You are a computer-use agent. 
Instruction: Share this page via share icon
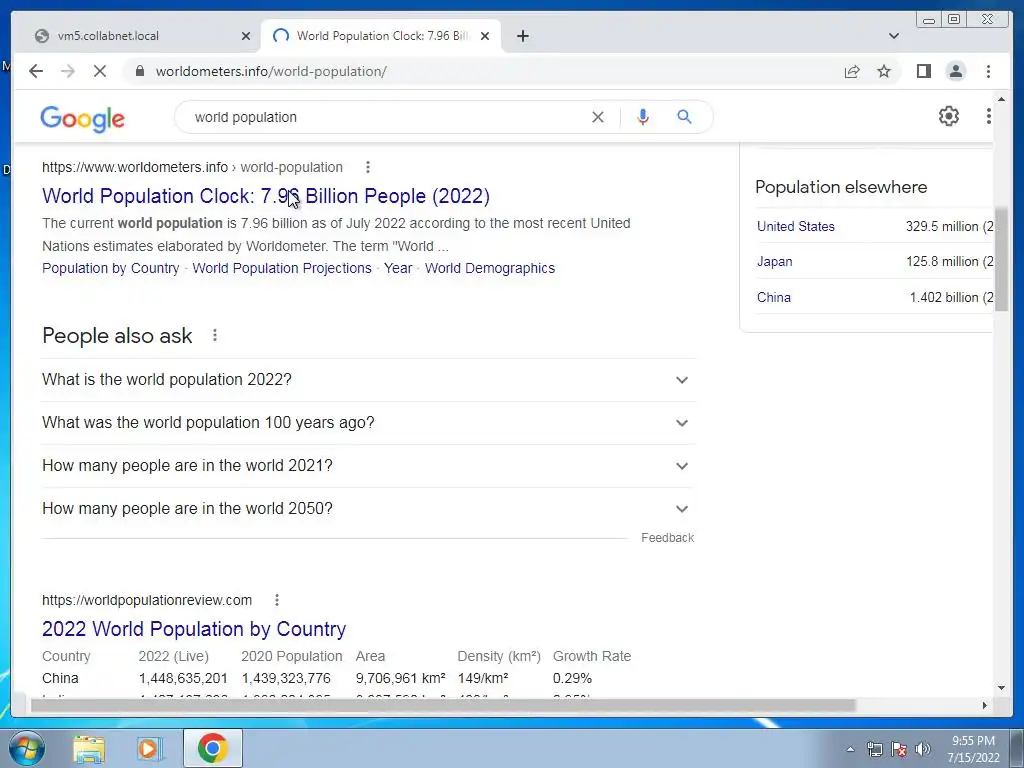[x=852, y=71]
